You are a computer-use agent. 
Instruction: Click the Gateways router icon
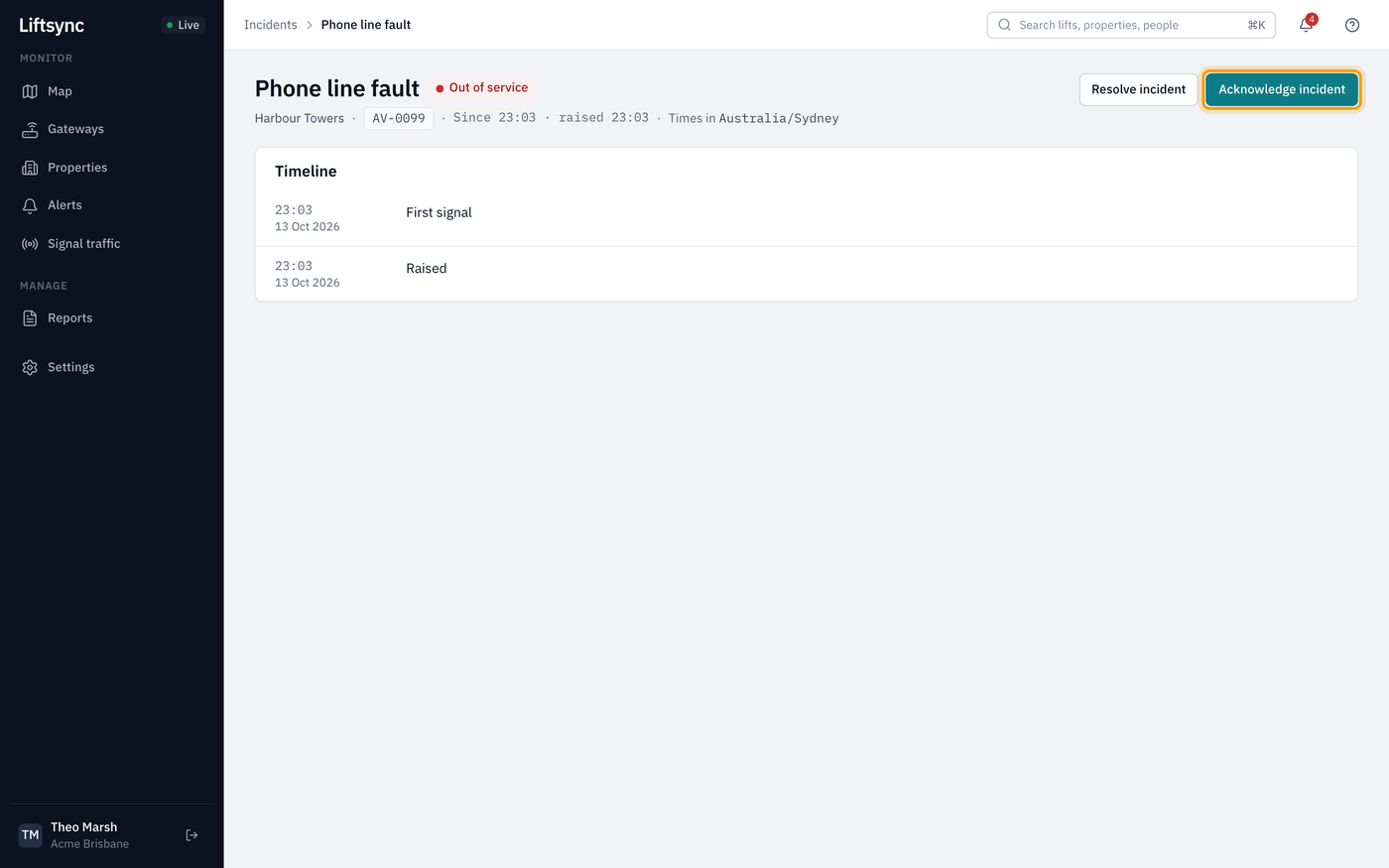30,129
